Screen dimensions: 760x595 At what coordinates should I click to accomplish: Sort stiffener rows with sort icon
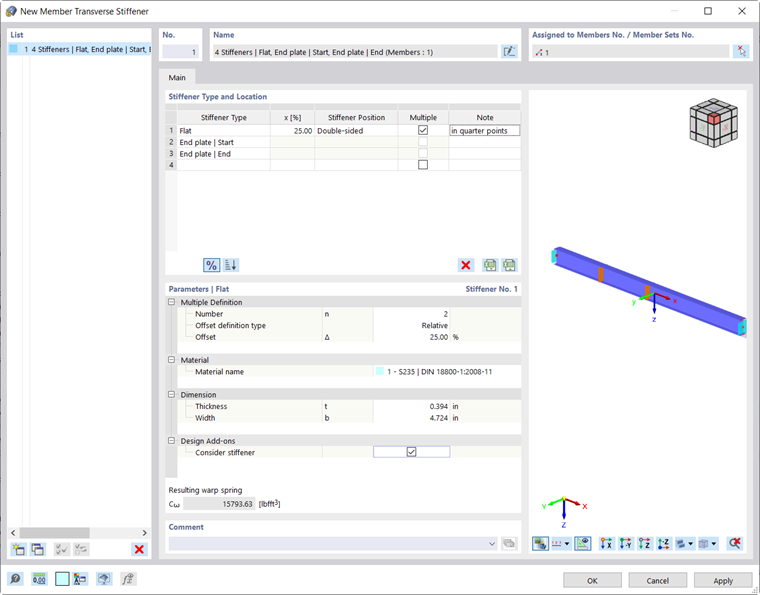[231, 265]
